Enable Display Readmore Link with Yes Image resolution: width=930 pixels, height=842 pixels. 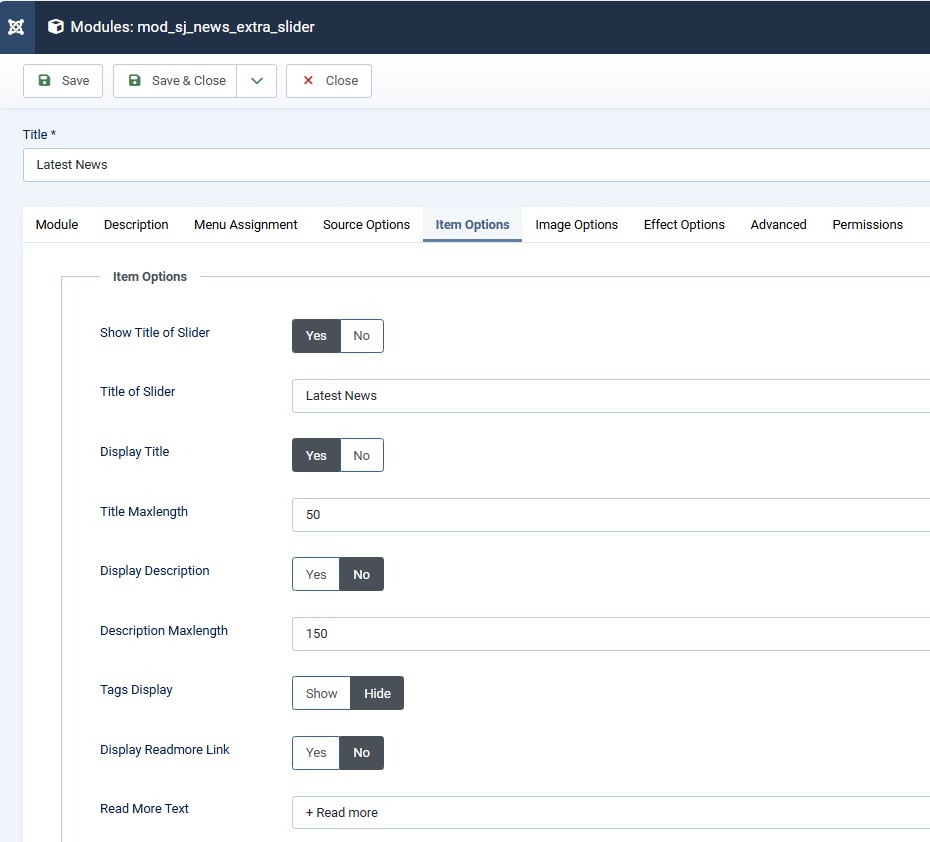316,753
